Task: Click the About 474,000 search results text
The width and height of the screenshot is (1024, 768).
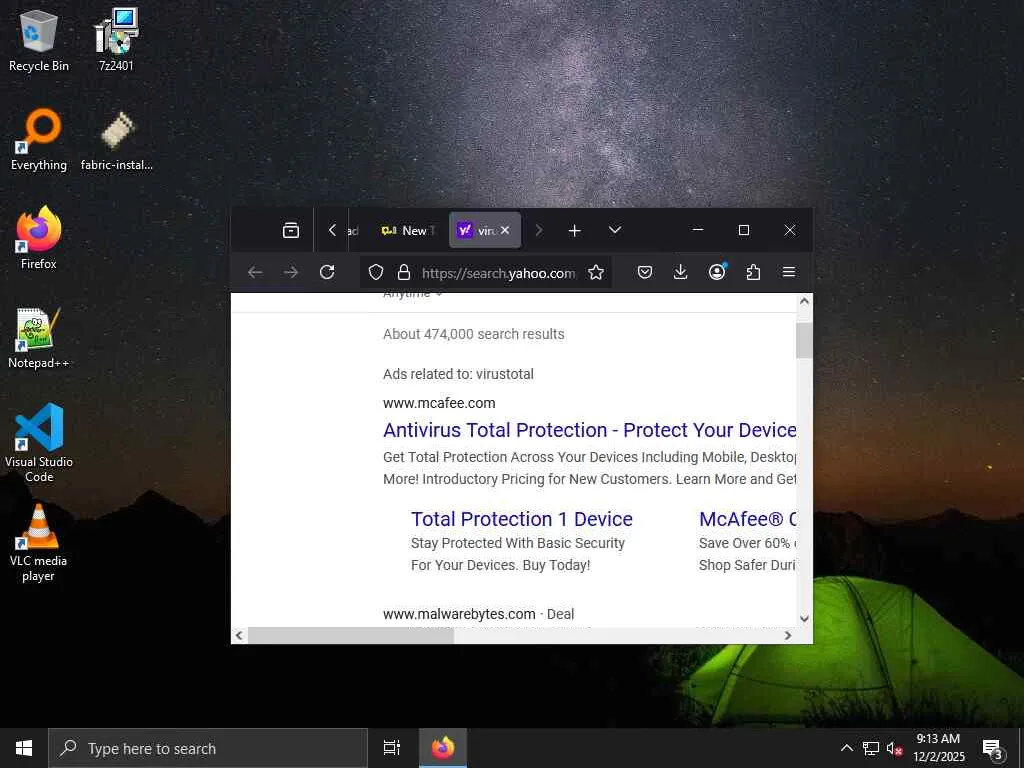Action: point(473,334)
